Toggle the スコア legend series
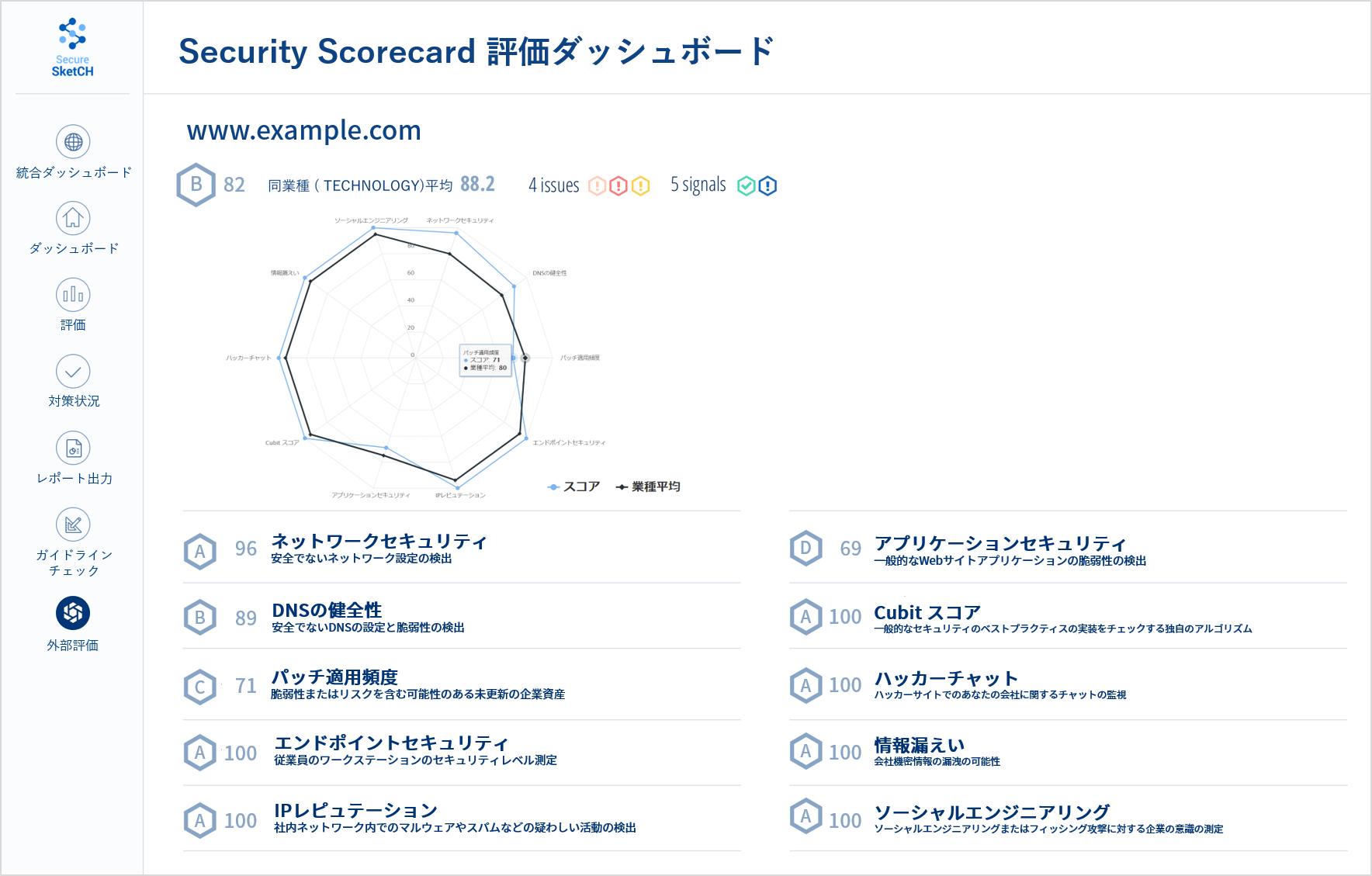Viewport: 1372px width, 876px height. [574, 486]
